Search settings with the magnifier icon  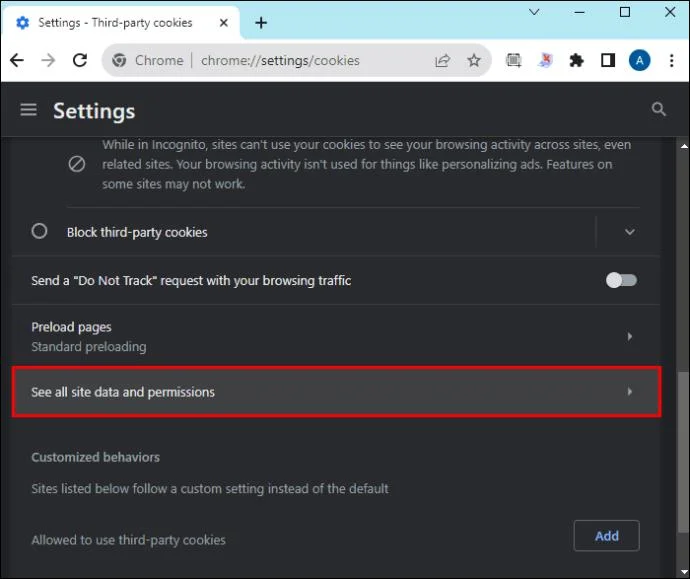coord(659,109)
